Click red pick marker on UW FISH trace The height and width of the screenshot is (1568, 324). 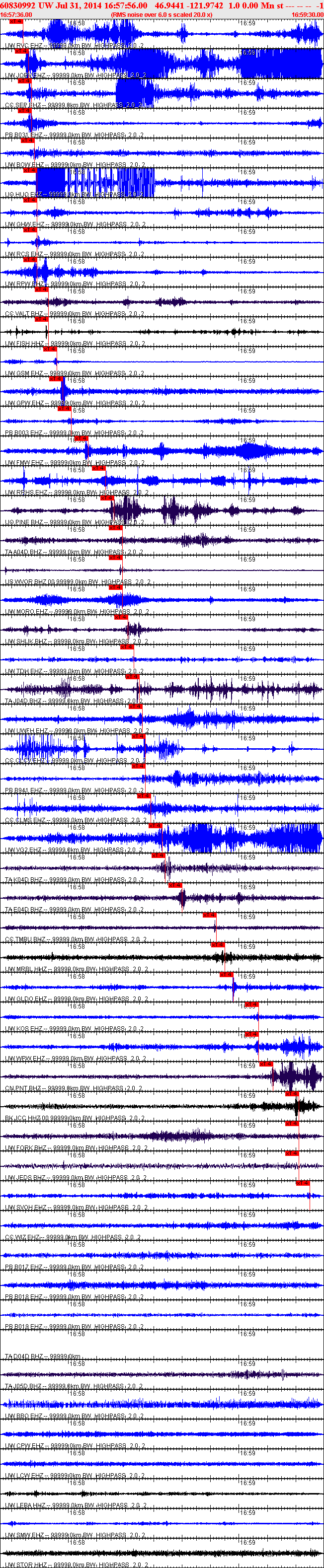click(x=41, y=320)
